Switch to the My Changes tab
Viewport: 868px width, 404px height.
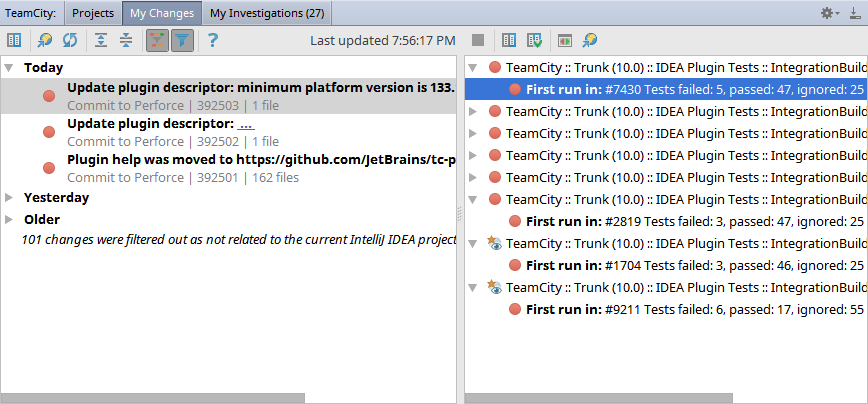[x=162, y=13]
